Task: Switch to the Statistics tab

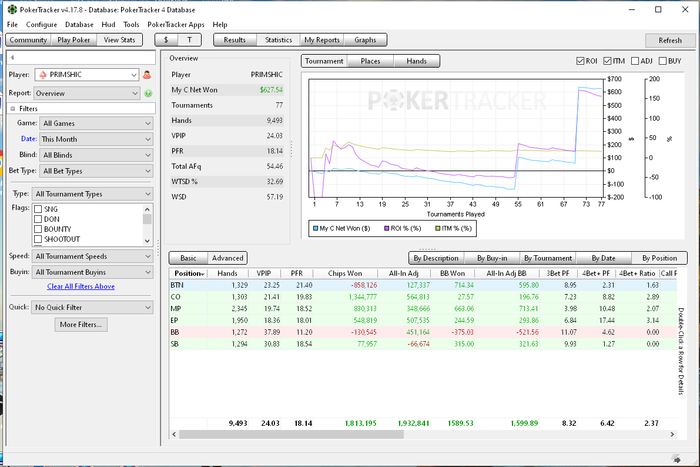Action: [279, 40]
